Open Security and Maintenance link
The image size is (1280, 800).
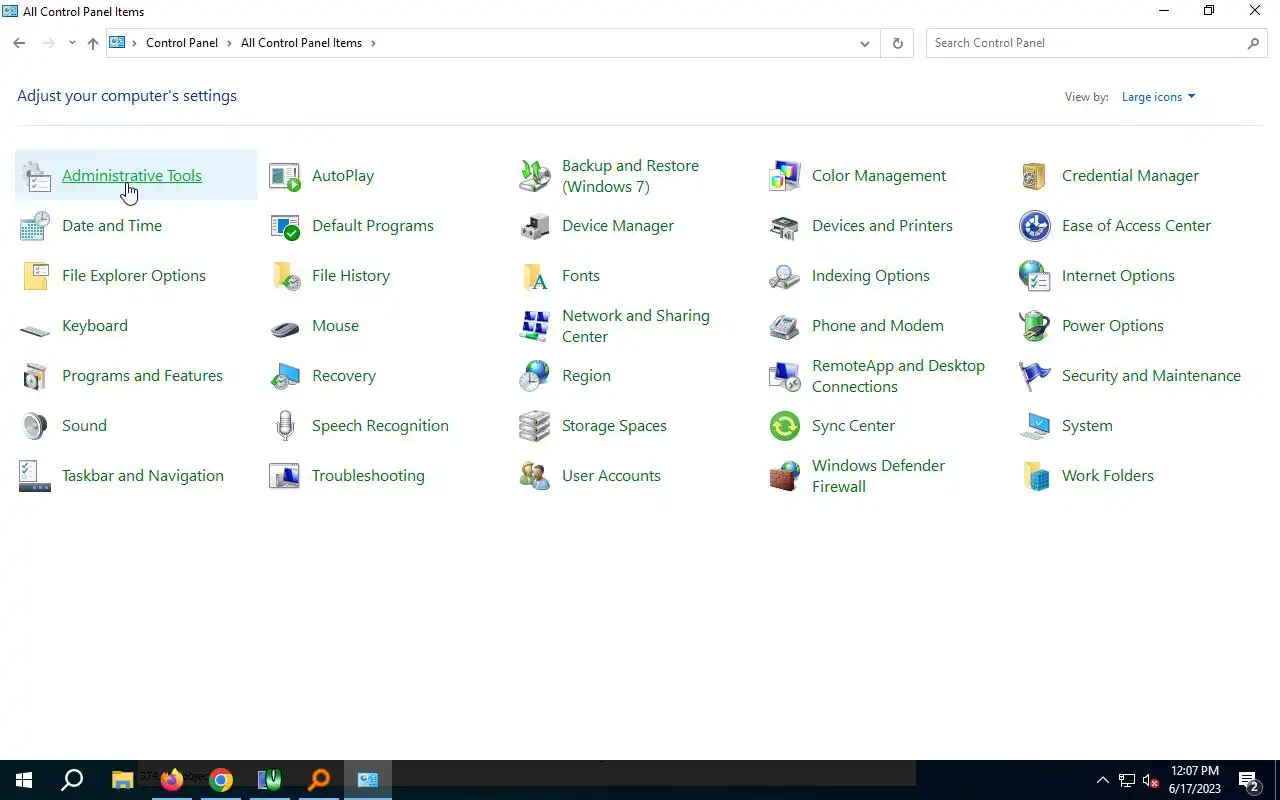(1151, 376)
